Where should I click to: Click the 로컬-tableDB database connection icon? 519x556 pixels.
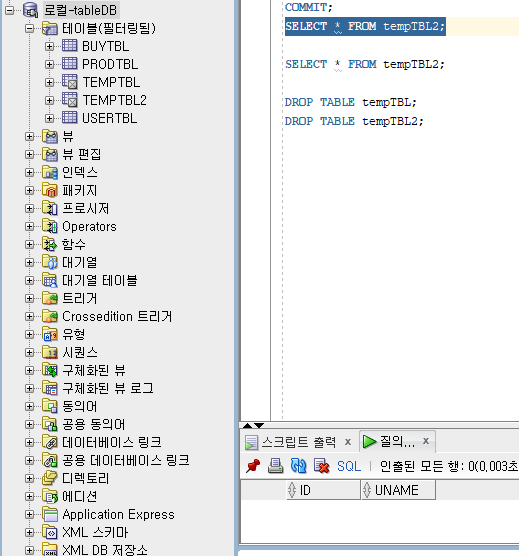tap(30, 10)
